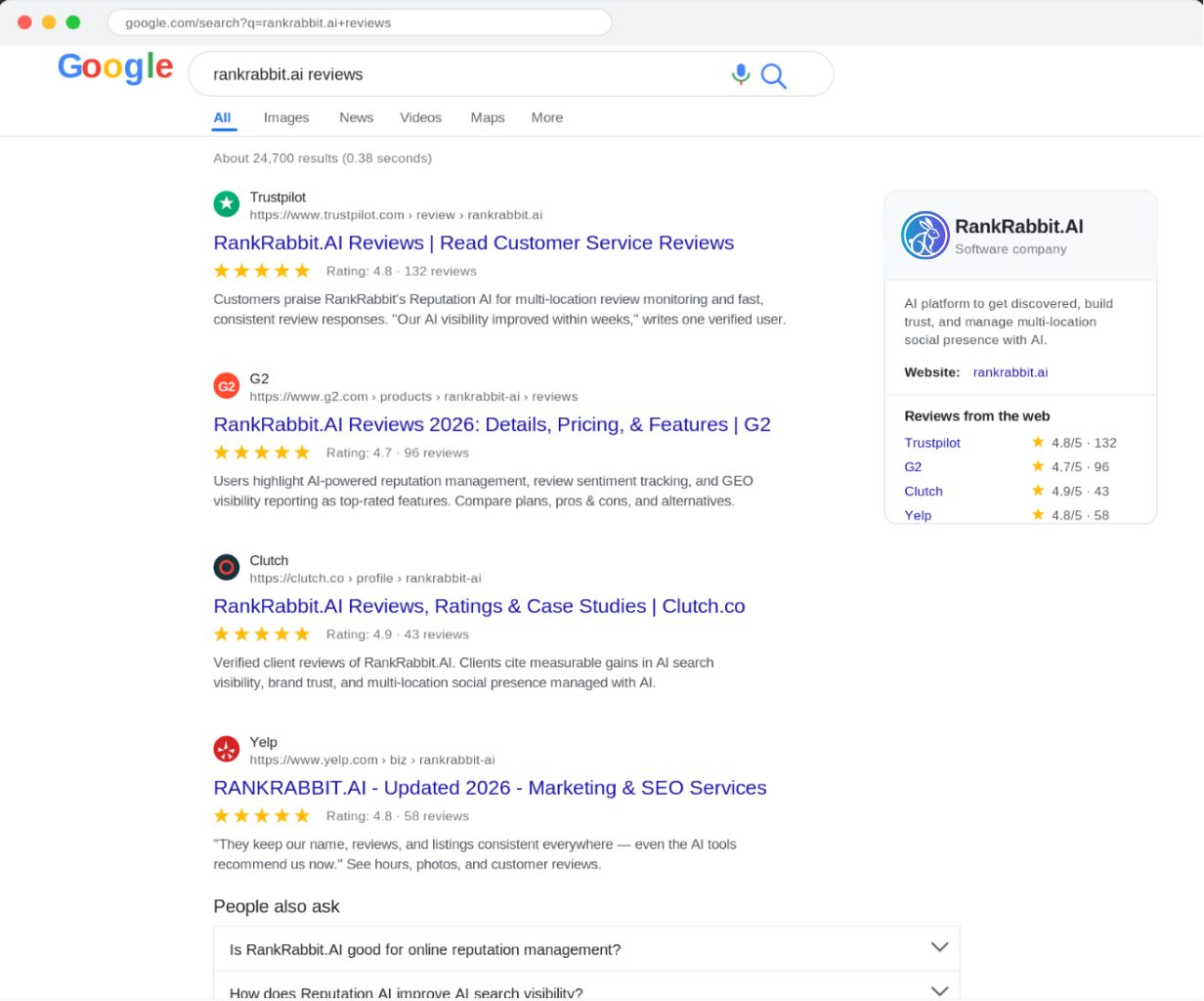The image size is (1204, 1001).
Task: Click the Trustpilot green star favicon
Action: click(x=227, y=203)
